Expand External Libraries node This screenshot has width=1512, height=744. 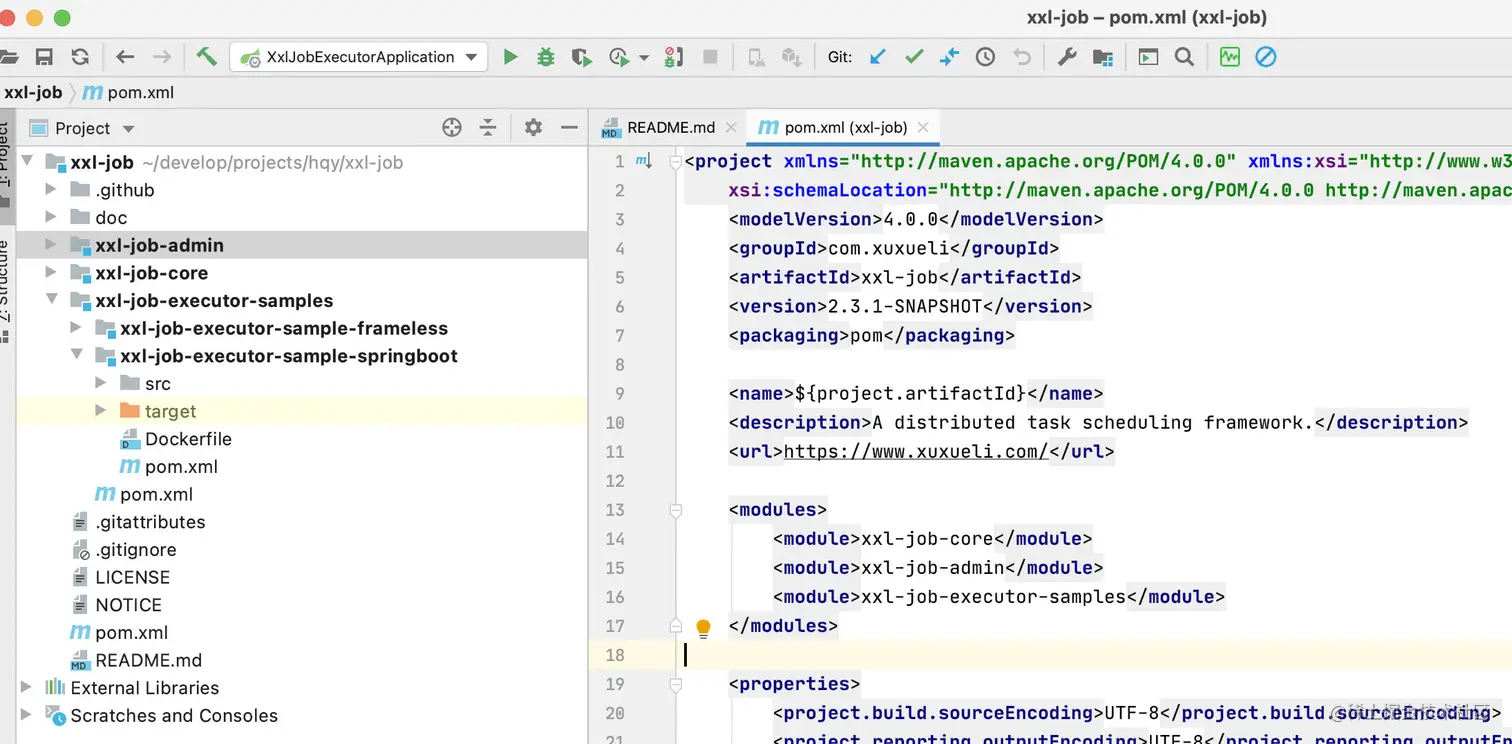click(x=27, y=687)
